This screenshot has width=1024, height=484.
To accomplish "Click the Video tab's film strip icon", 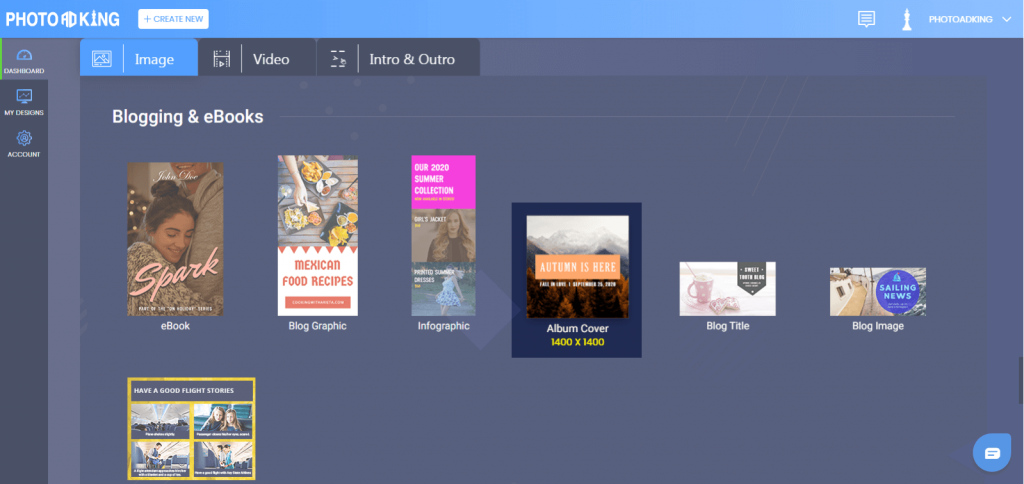I will click(222, 59).
